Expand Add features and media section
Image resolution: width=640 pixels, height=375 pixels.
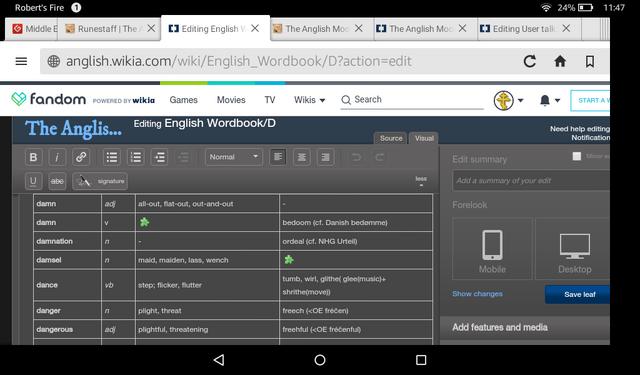tap(525, 327)
